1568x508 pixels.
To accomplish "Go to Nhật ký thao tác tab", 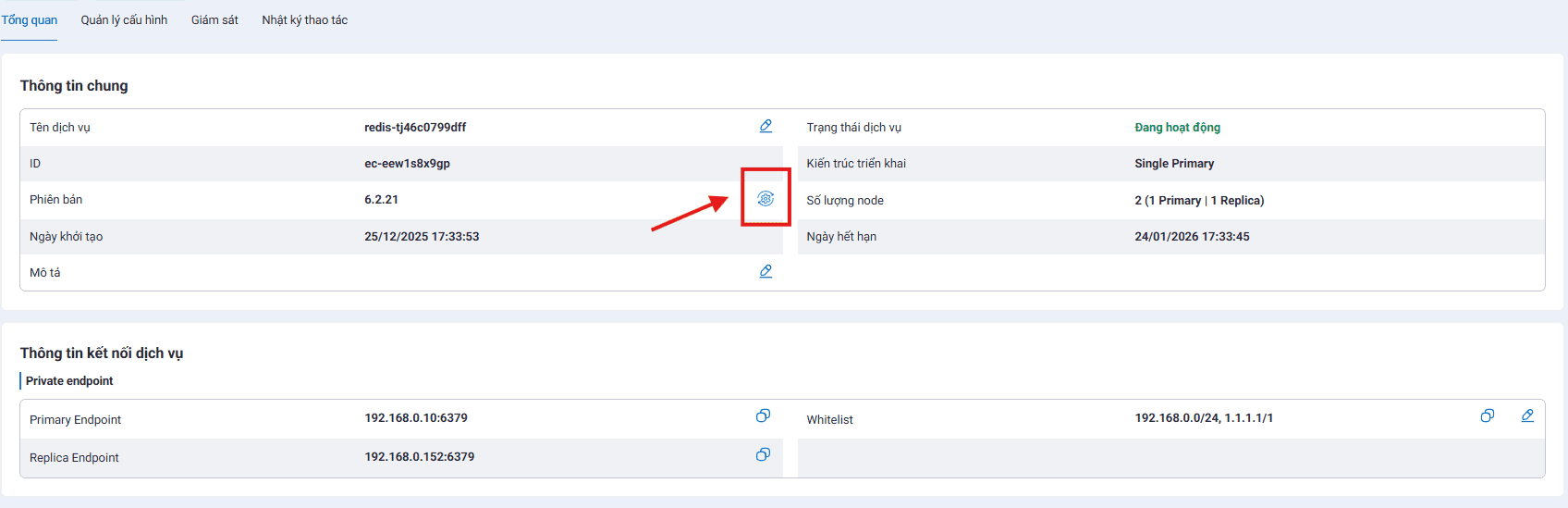I will (x=304, y=19).
